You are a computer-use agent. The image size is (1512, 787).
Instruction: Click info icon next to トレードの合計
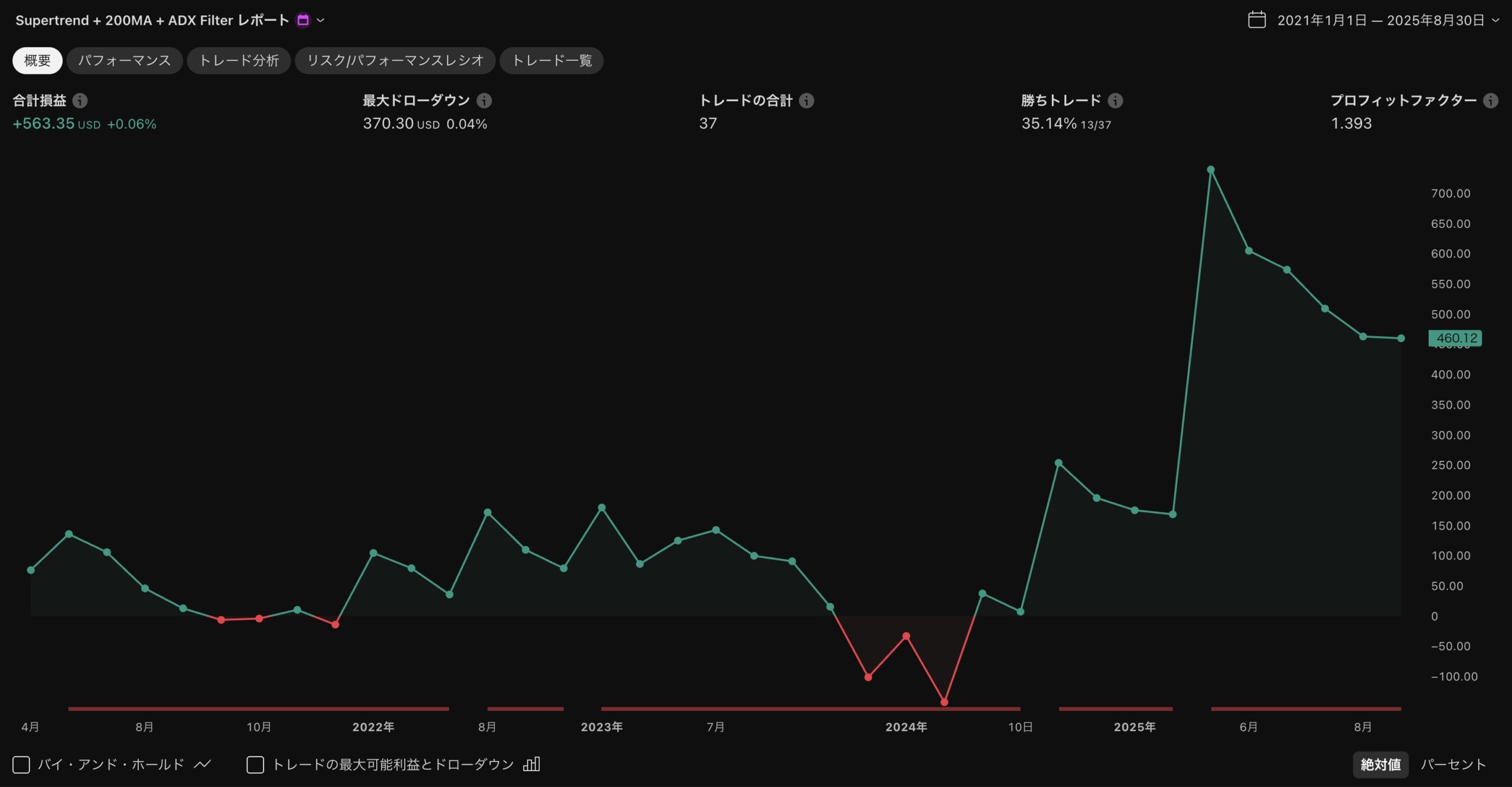[x=806, y=101]
